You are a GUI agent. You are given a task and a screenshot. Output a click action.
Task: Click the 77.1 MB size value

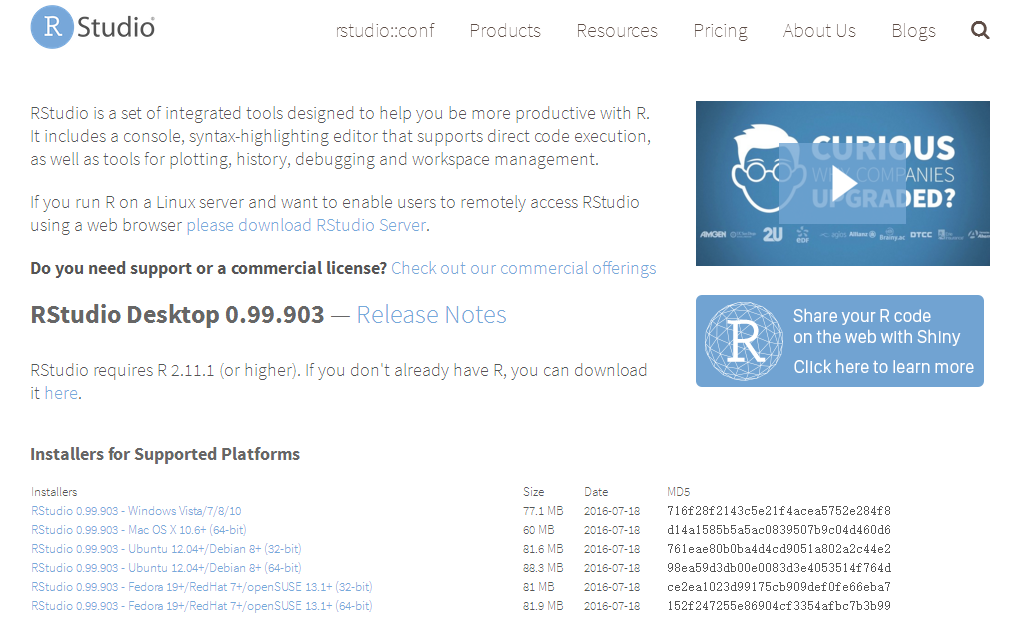[x=543, y=511]
